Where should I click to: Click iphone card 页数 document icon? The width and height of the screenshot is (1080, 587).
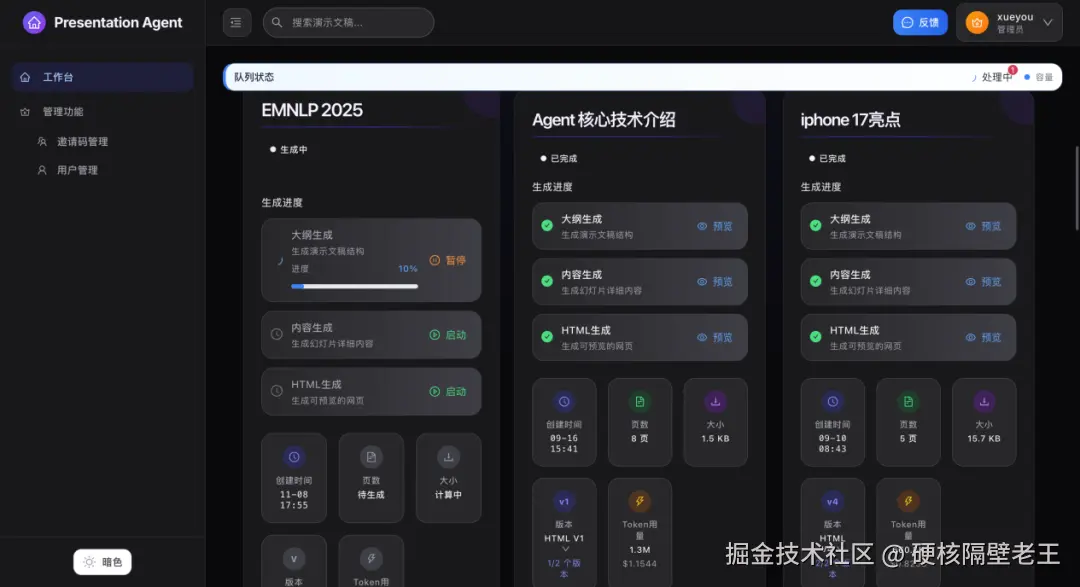(908, 402)
